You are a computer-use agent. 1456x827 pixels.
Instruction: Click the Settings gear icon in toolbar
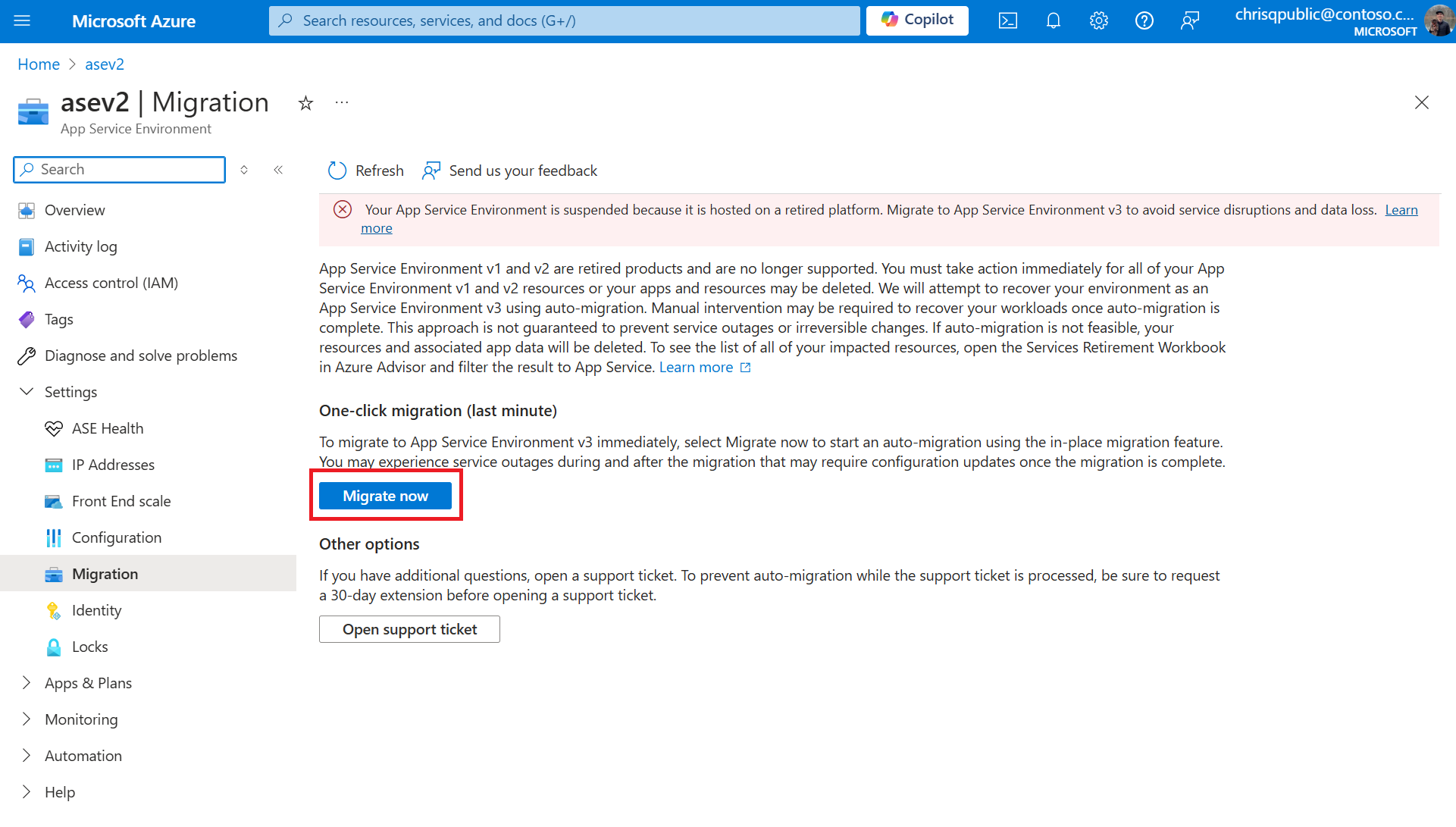(1097, 20)
